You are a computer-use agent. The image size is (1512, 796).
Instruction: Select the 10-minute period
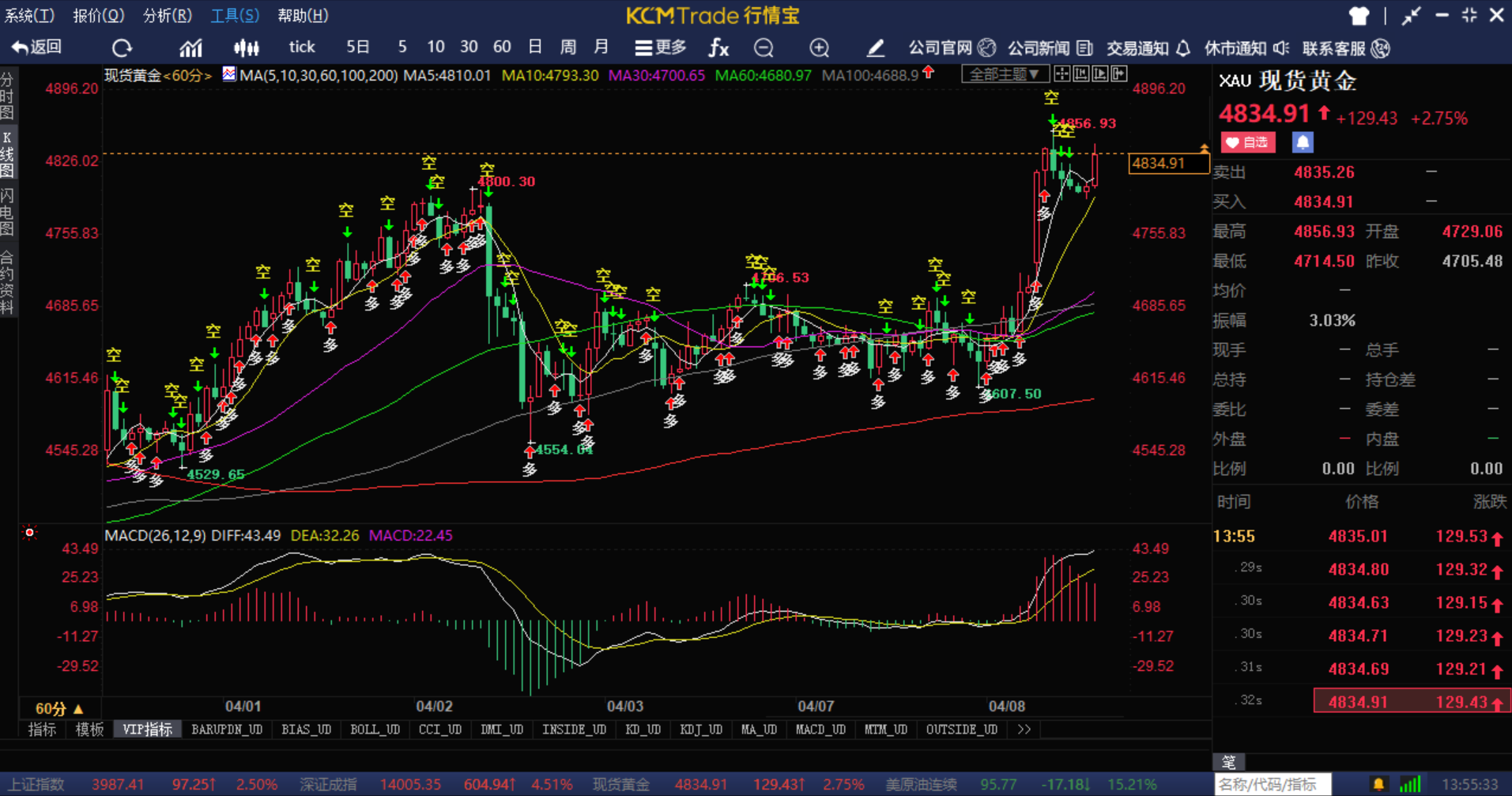point(436,47)
